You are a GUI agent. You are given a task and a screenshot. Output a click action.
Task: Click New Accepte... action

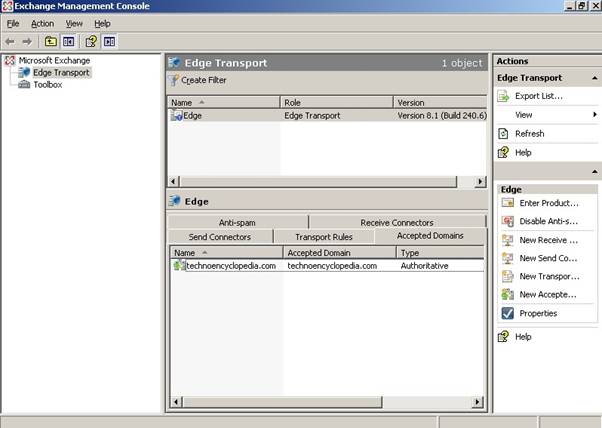click(548, 294)
